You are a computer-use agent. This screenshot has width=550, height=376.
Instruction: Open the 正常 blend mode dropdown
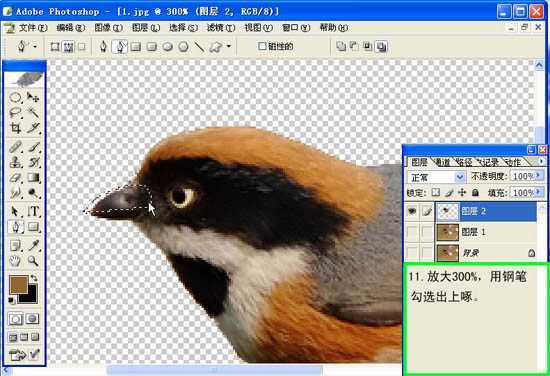pyautogui.click(x=460, y=177)
